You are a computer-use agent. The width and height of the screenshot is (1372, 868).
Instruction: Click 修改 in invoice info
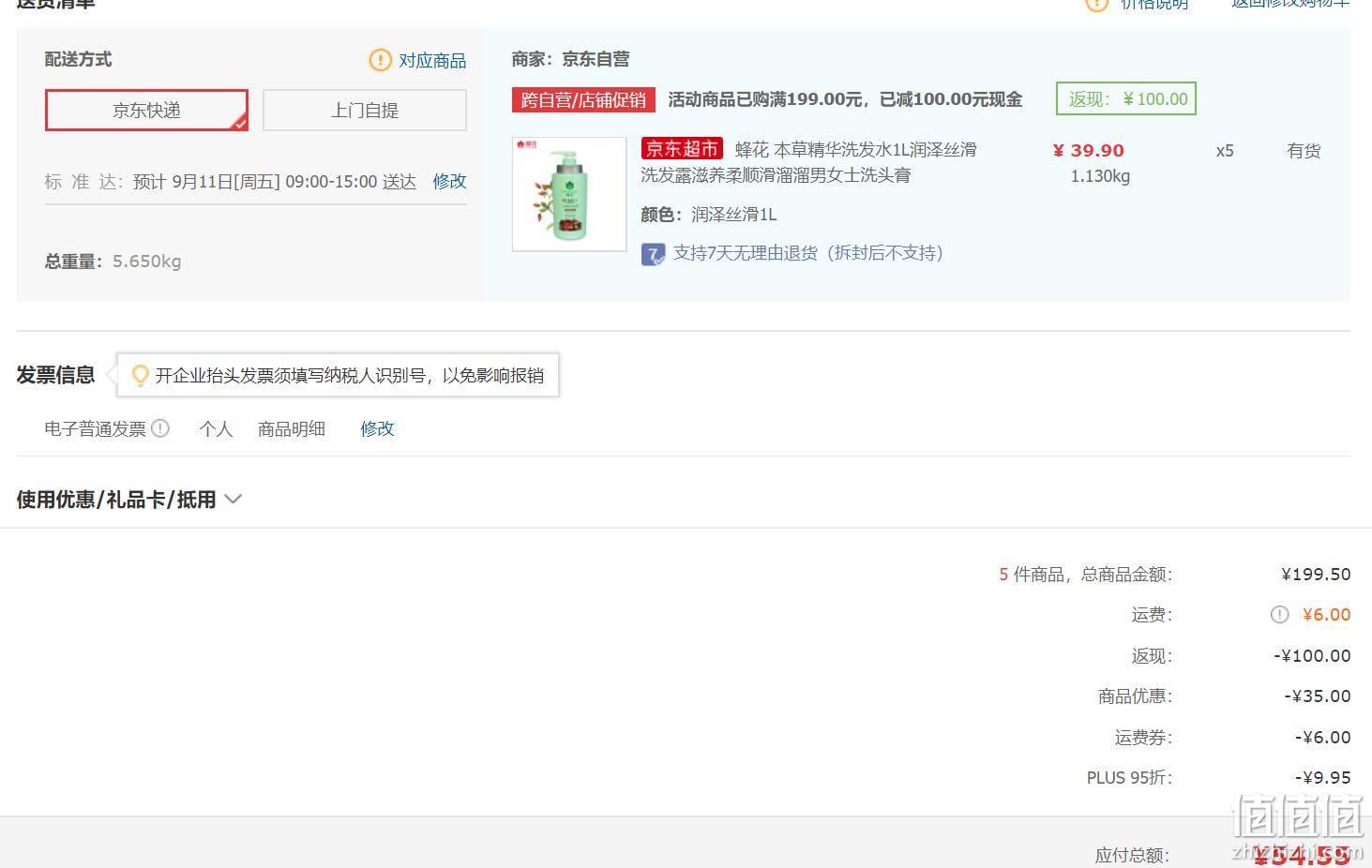[377, 428]
